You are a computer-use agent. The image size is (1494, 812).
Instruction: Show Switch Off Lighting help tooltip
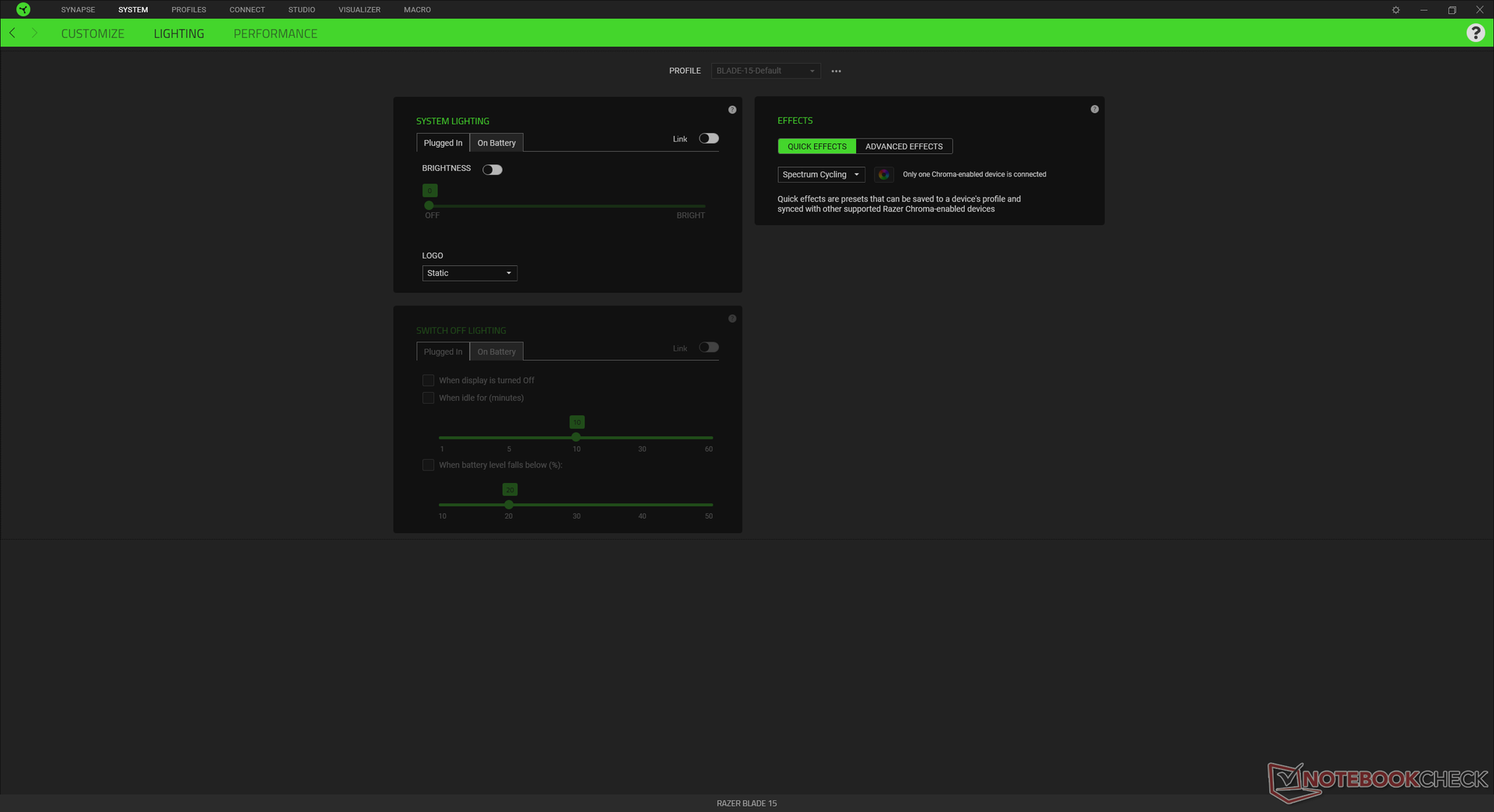732,318
